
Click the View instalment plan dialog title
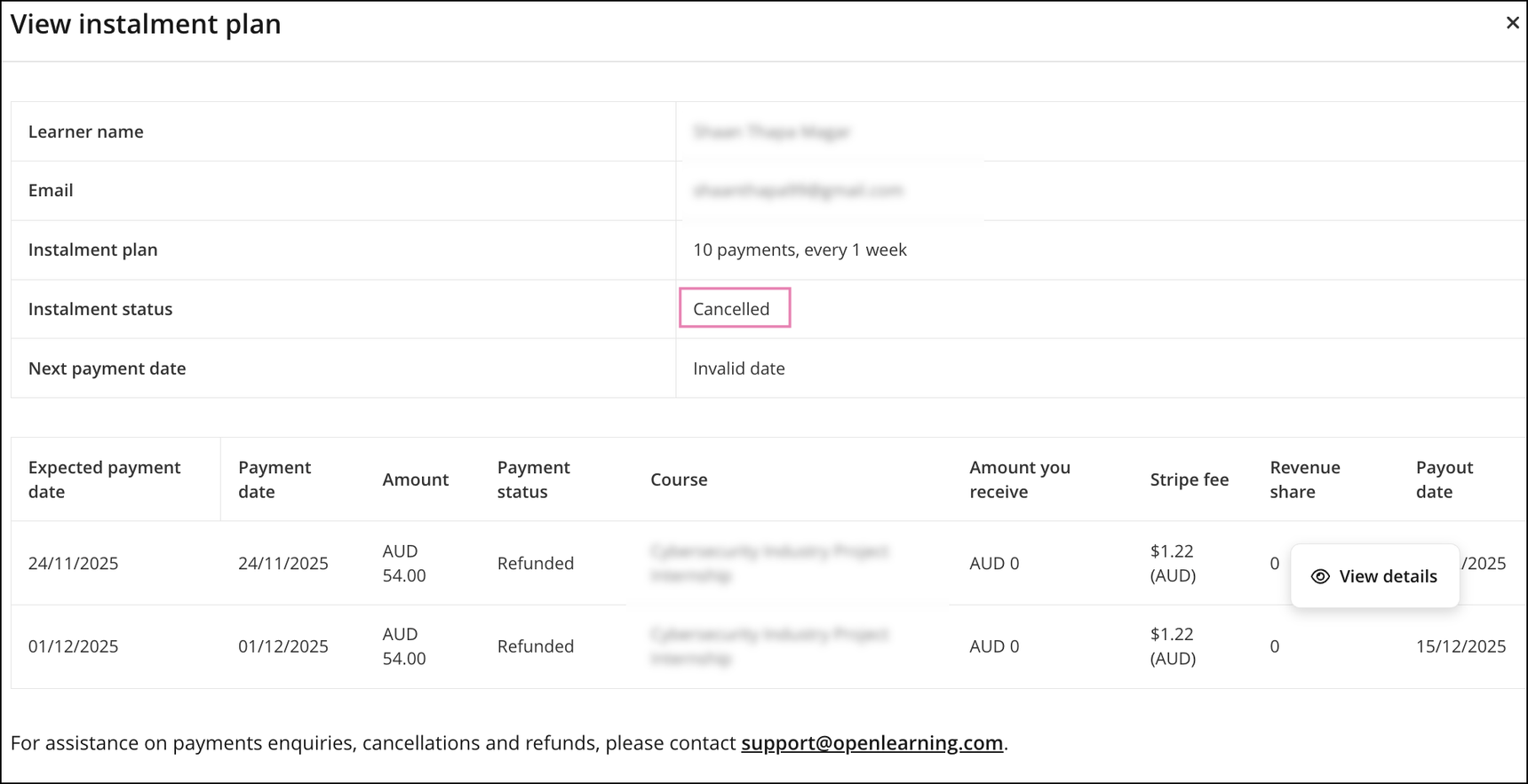[x=146, y=24]
